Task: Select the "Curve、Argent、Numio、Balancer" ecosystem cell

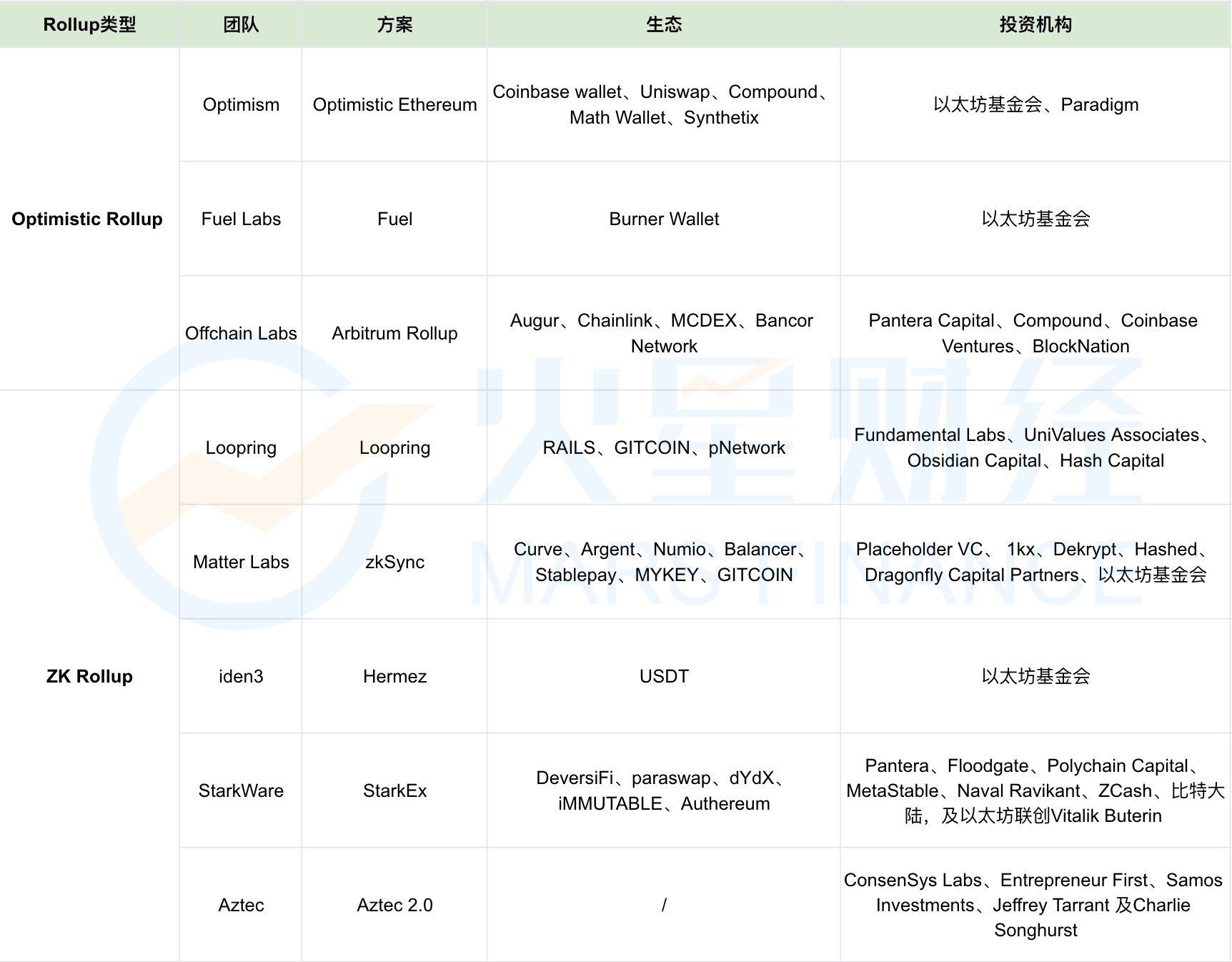Action: click(x=664, y=562)
